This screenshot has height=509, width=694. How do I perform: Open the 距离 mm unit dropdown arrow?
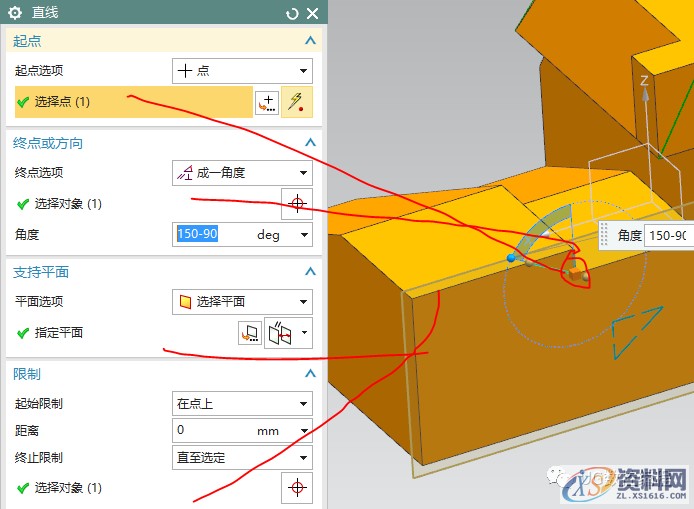tap(304, 431)
